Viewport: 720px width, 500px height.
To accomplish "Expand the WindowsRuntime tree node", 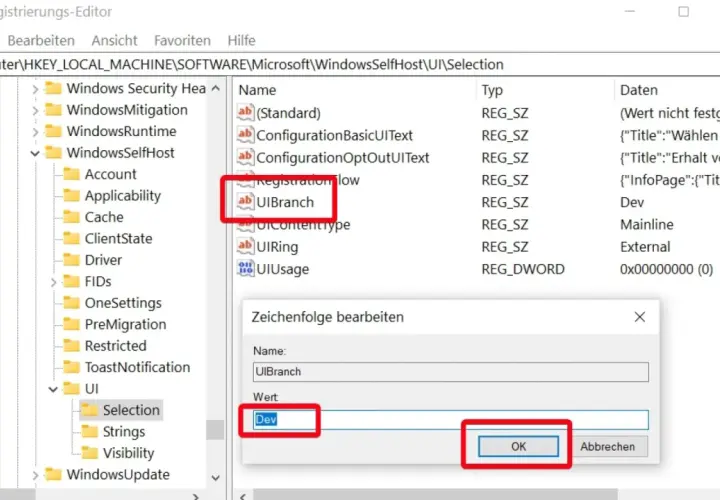I will click(35, 132).
